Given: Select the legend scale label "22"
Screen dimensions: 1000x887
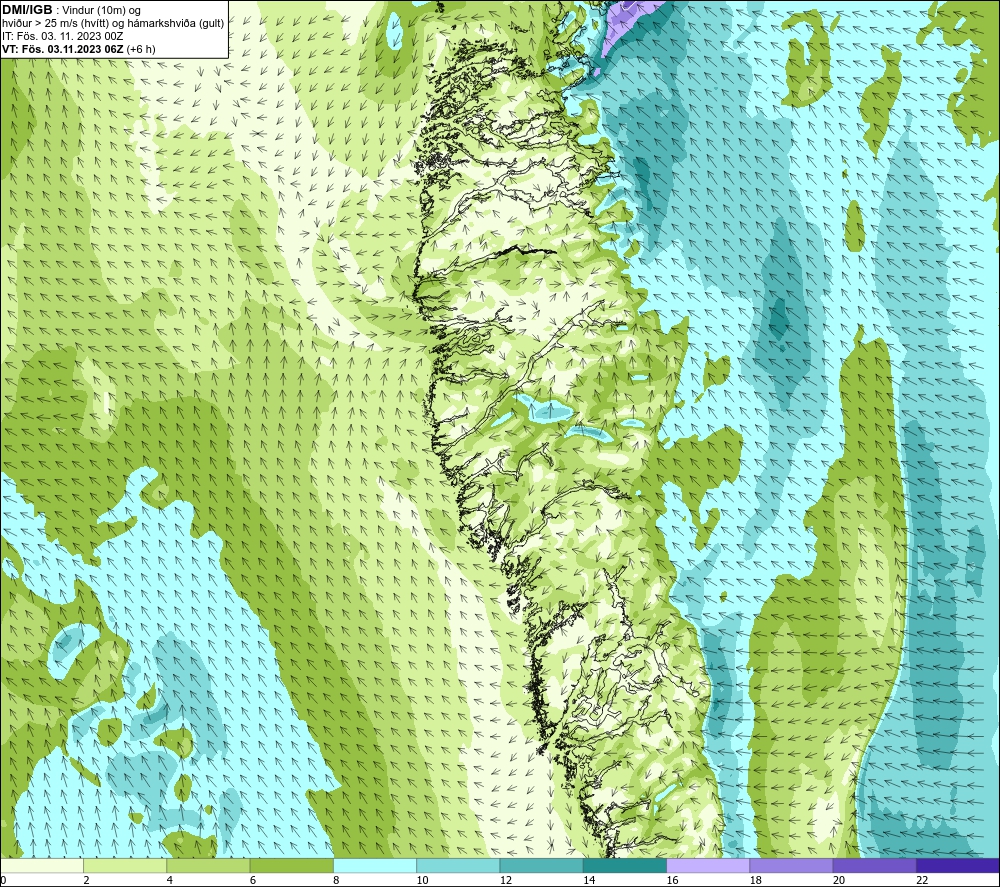Looking at the screenshot, I should tap(922, 881).
